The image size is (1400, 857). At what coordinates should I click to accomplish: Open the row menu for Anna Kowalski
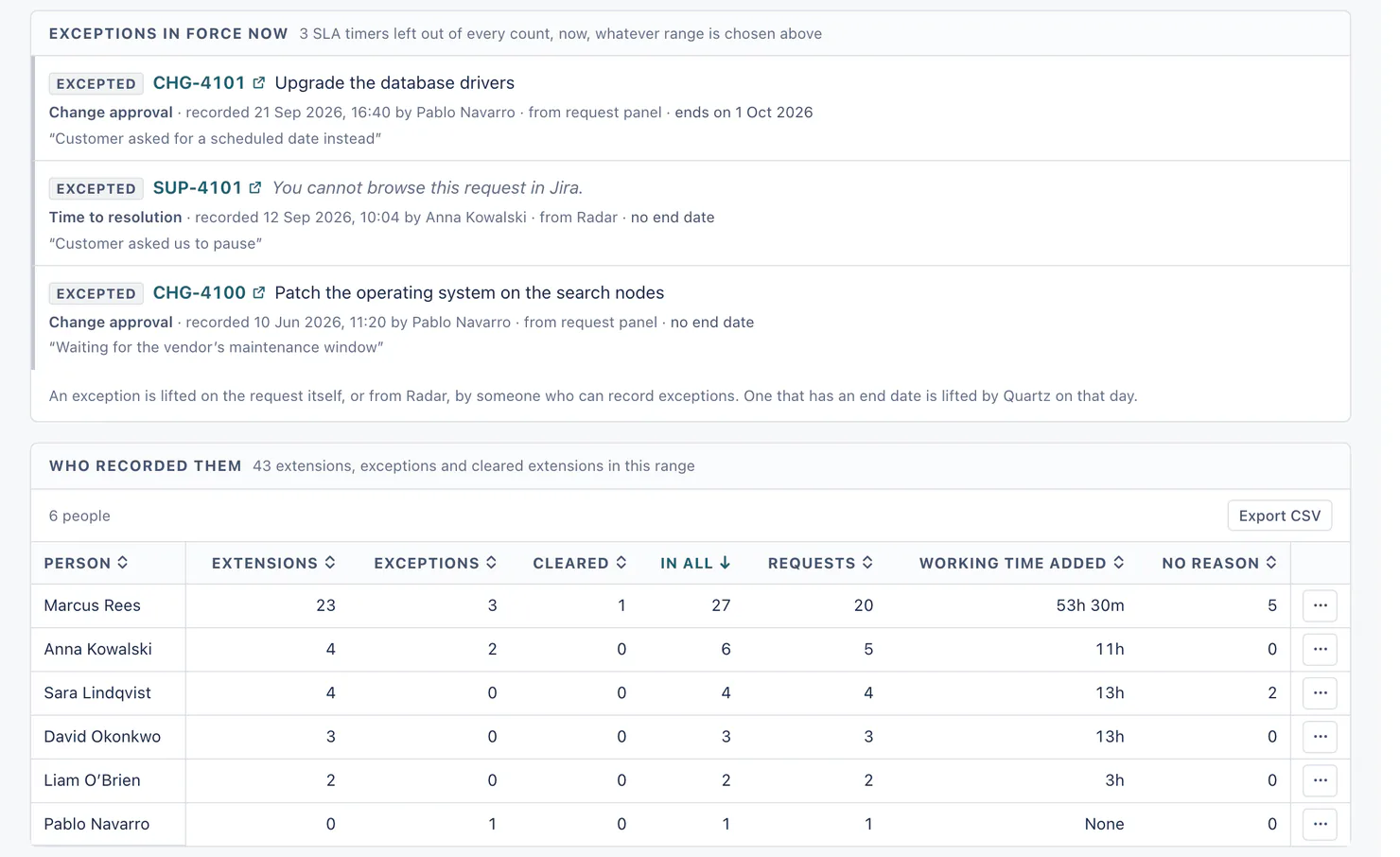pos(1320,649)
